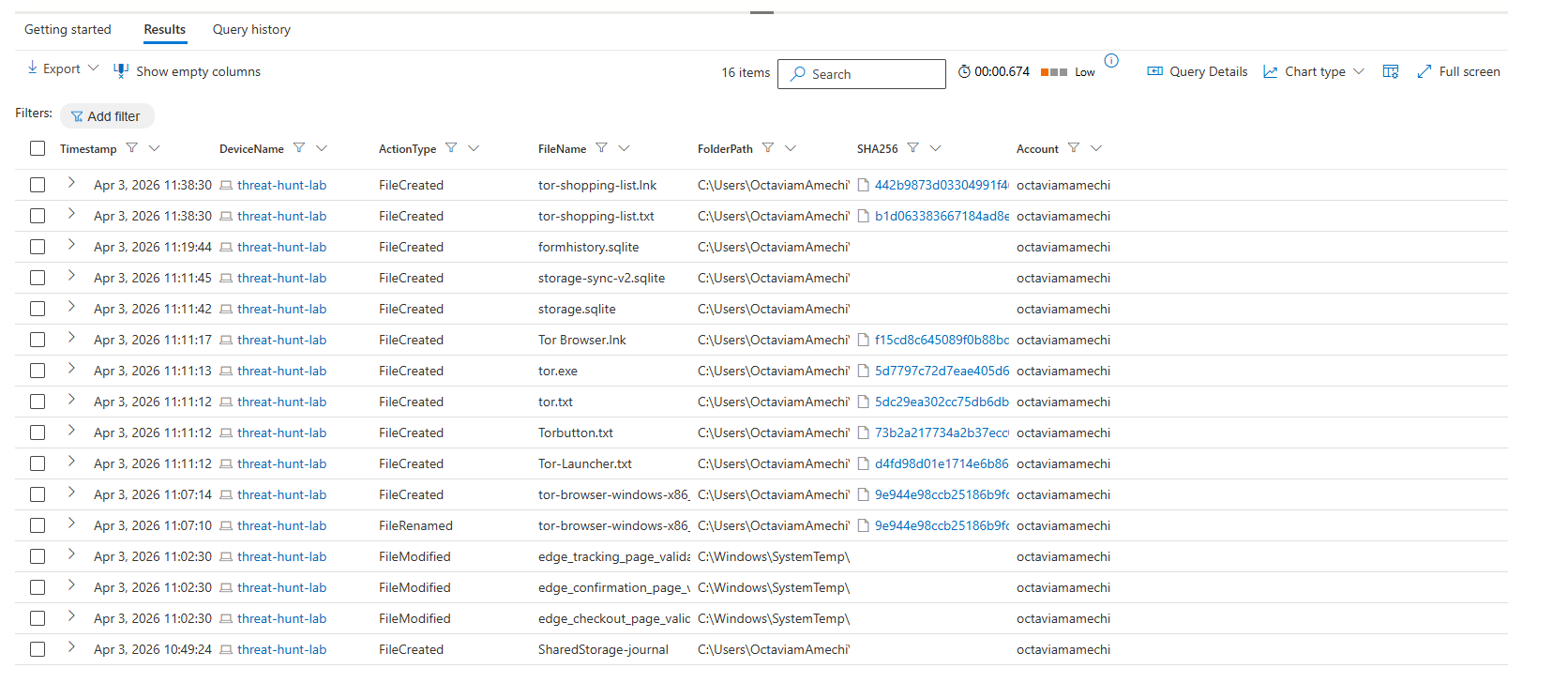Click file icon for hash 5d7797c72d7eae405d6
Image resolution: width=1568 pixels, height=683 pixels.
point(864,371)
